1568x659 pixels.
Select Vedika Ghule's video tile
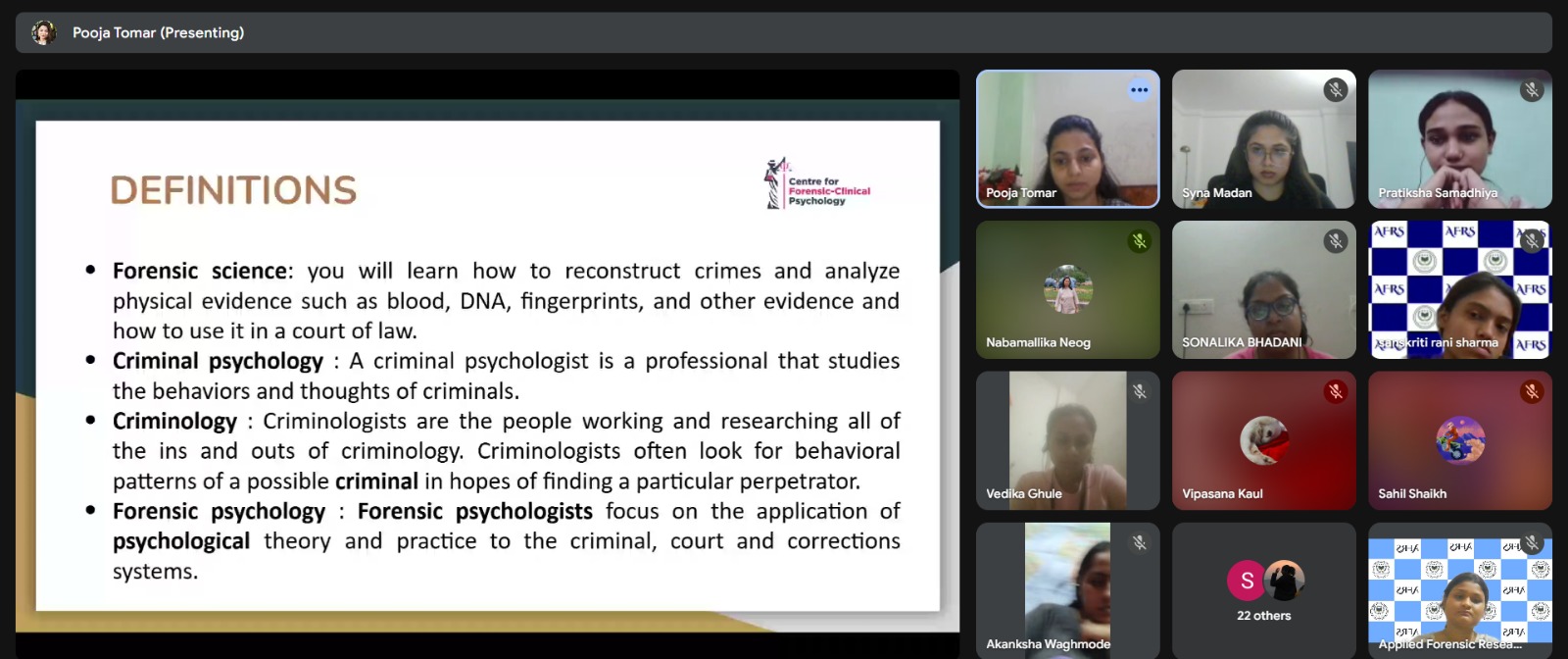[x=1068, y=440]
